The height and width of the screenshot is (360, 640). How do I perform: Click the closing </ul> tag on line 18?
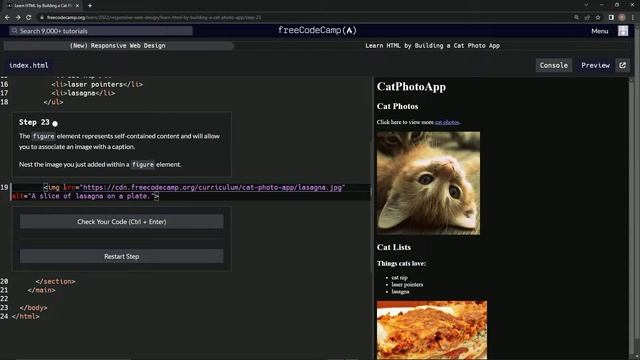[53, 102]
